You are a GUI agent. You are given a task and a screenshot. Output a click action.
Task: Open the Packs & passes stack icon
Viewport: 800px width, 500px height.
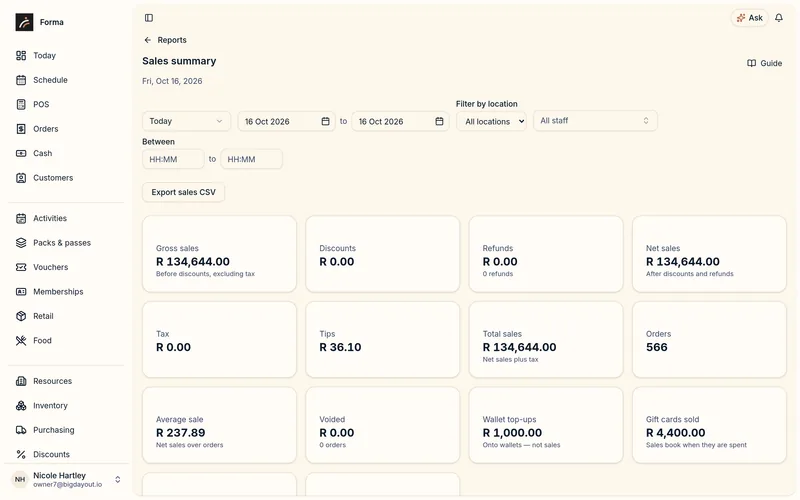[21, 243]
